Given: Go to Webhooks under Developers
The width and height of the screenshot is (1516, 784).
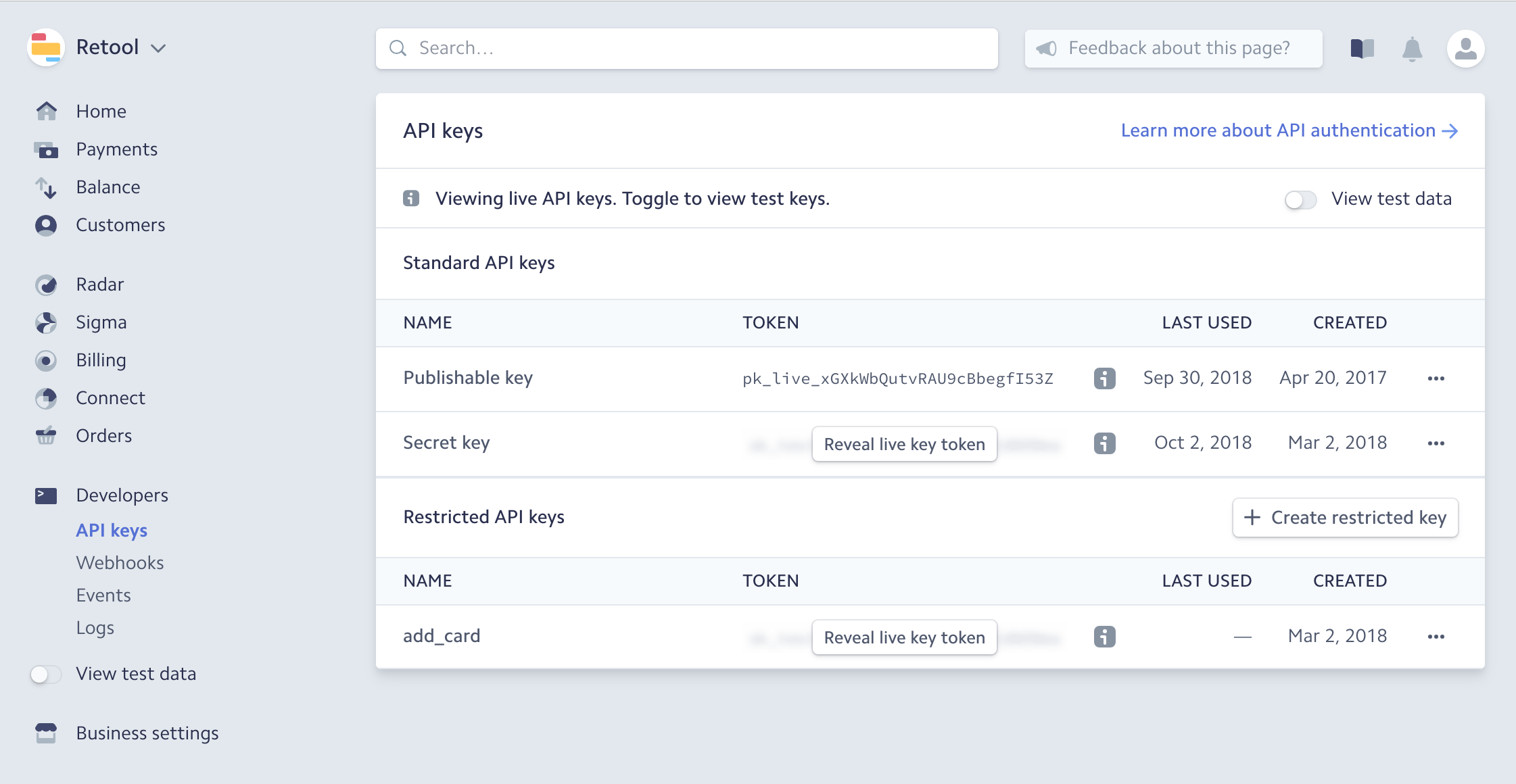Looking at the screenshot, I should pyautogui.click(x=120, y=563).
